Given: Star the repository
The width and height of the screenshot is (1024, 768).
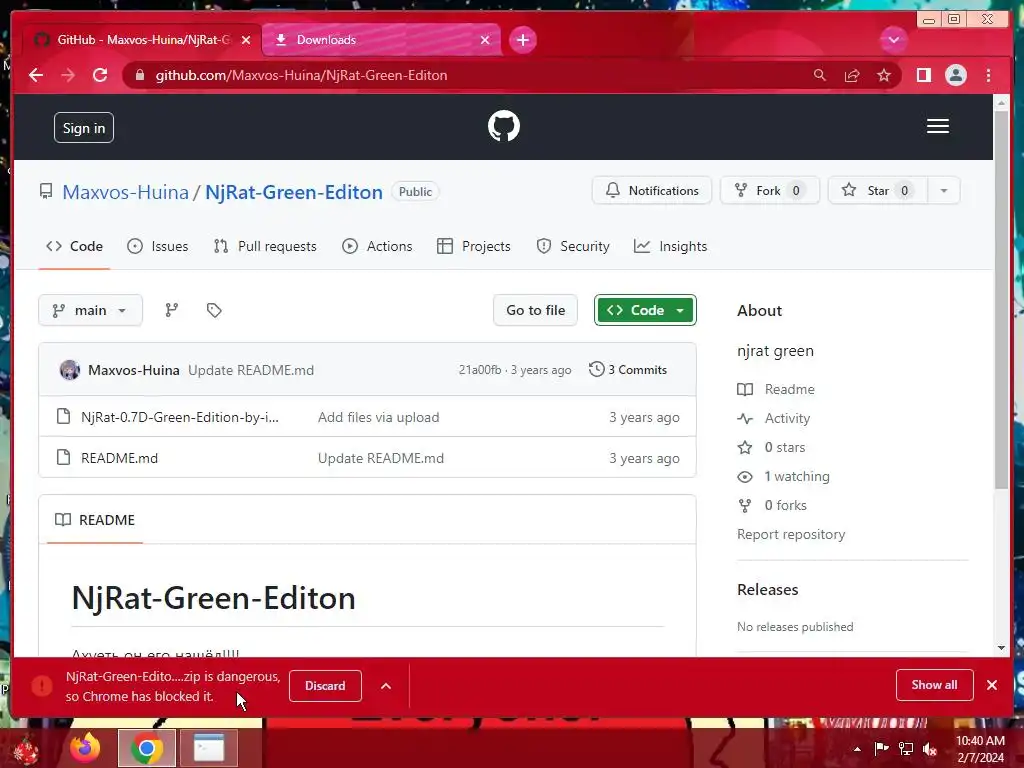Looking at the screenshot, I should coord(878,191).
